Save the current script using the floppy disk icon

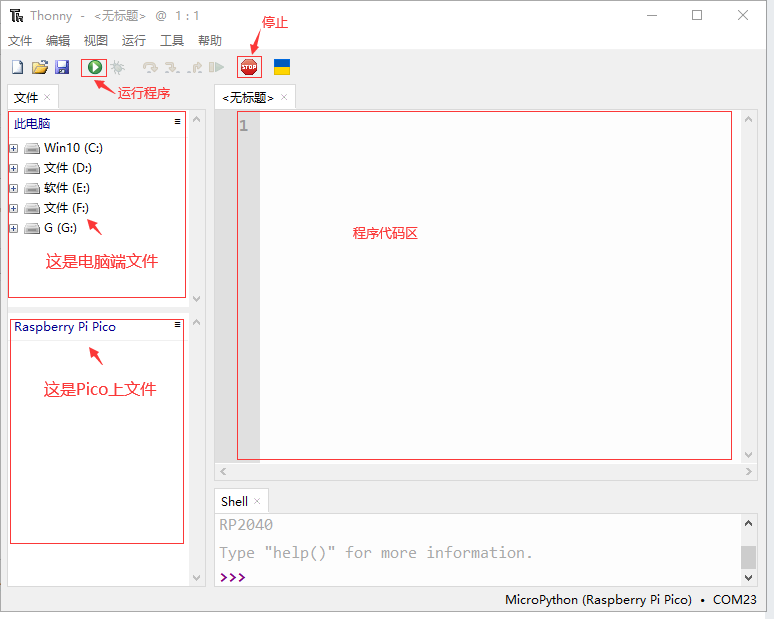(x=62, y=67)
